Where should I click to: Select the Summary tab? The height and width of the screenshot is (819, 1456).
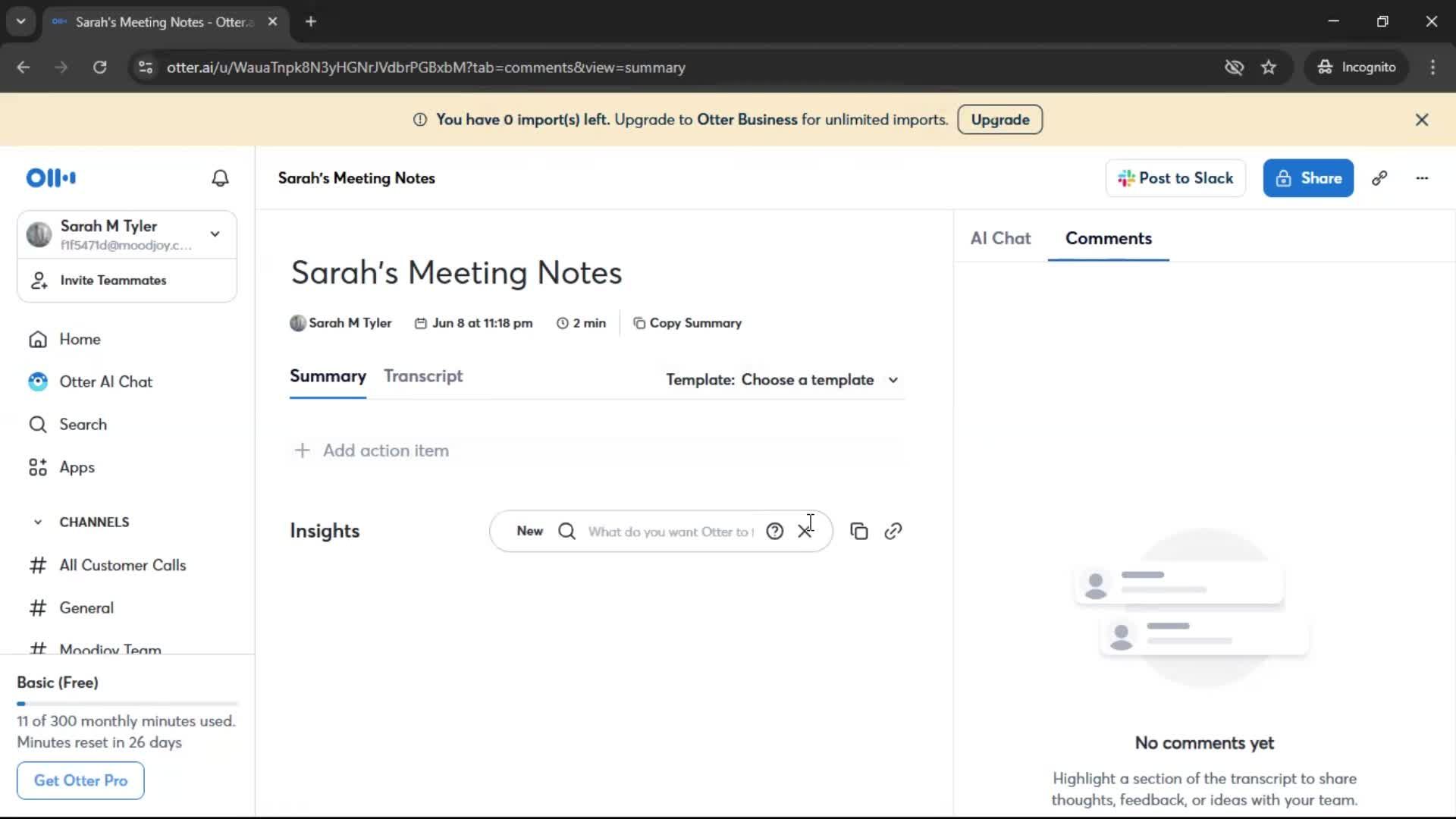(x=328, y=376)
